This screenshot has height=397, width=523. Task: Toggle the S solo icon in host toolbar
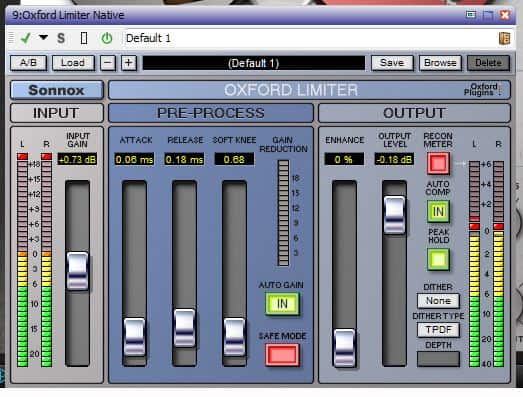tap(61, 38)
